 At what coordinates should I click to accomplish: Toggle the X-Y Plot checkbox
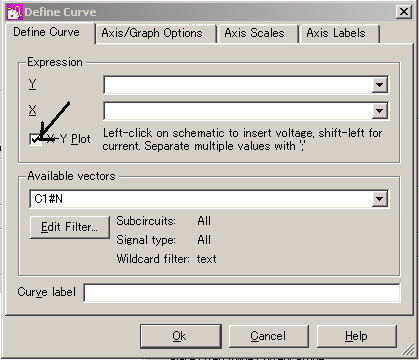(35, 139)
